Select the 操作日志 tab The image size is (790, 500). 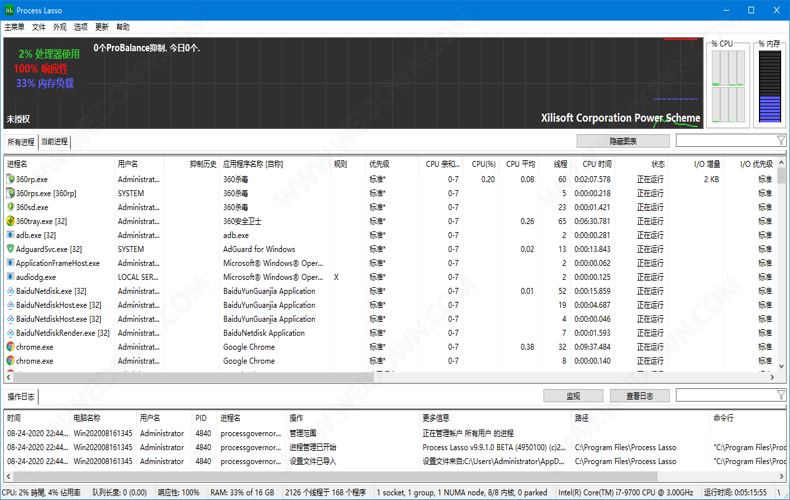coord(21,397)
